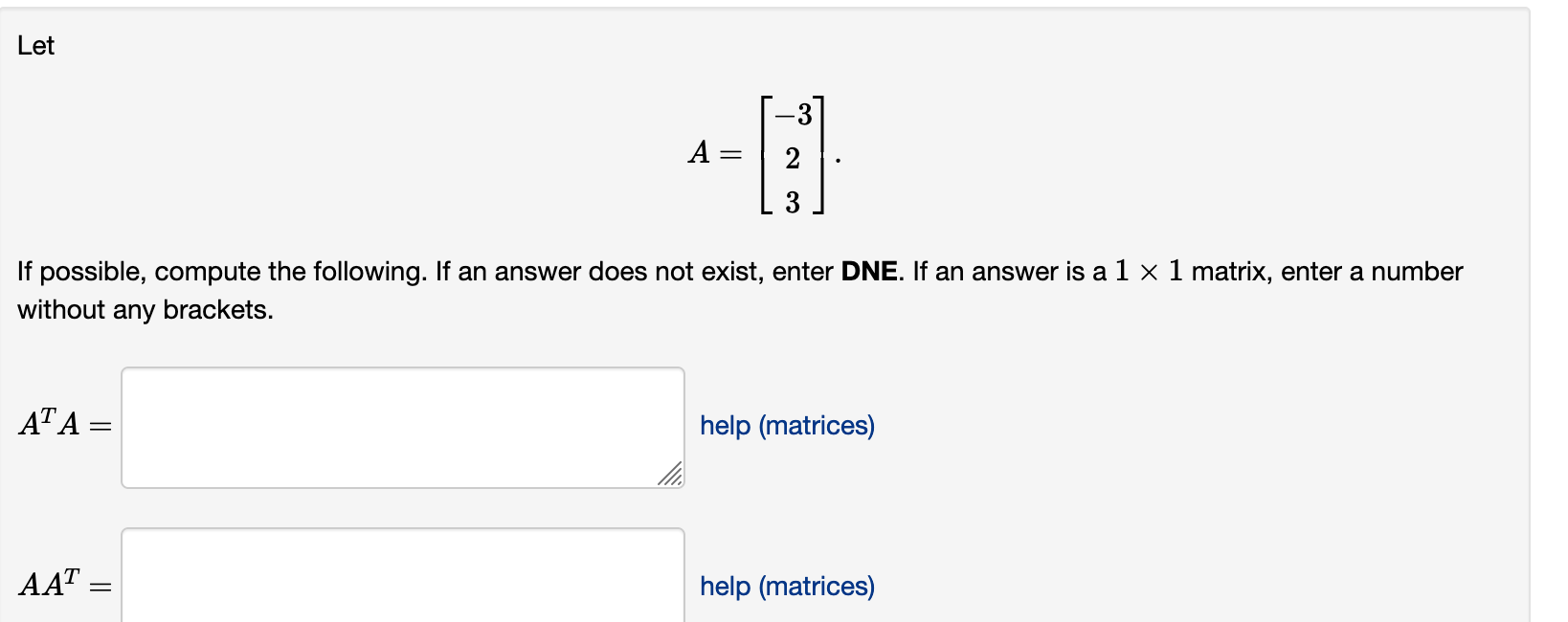The image size is (1568, 622).
Task: Click the second help (matrices) hyperlink
Action: pyautogui.click(x=787, y=587)
